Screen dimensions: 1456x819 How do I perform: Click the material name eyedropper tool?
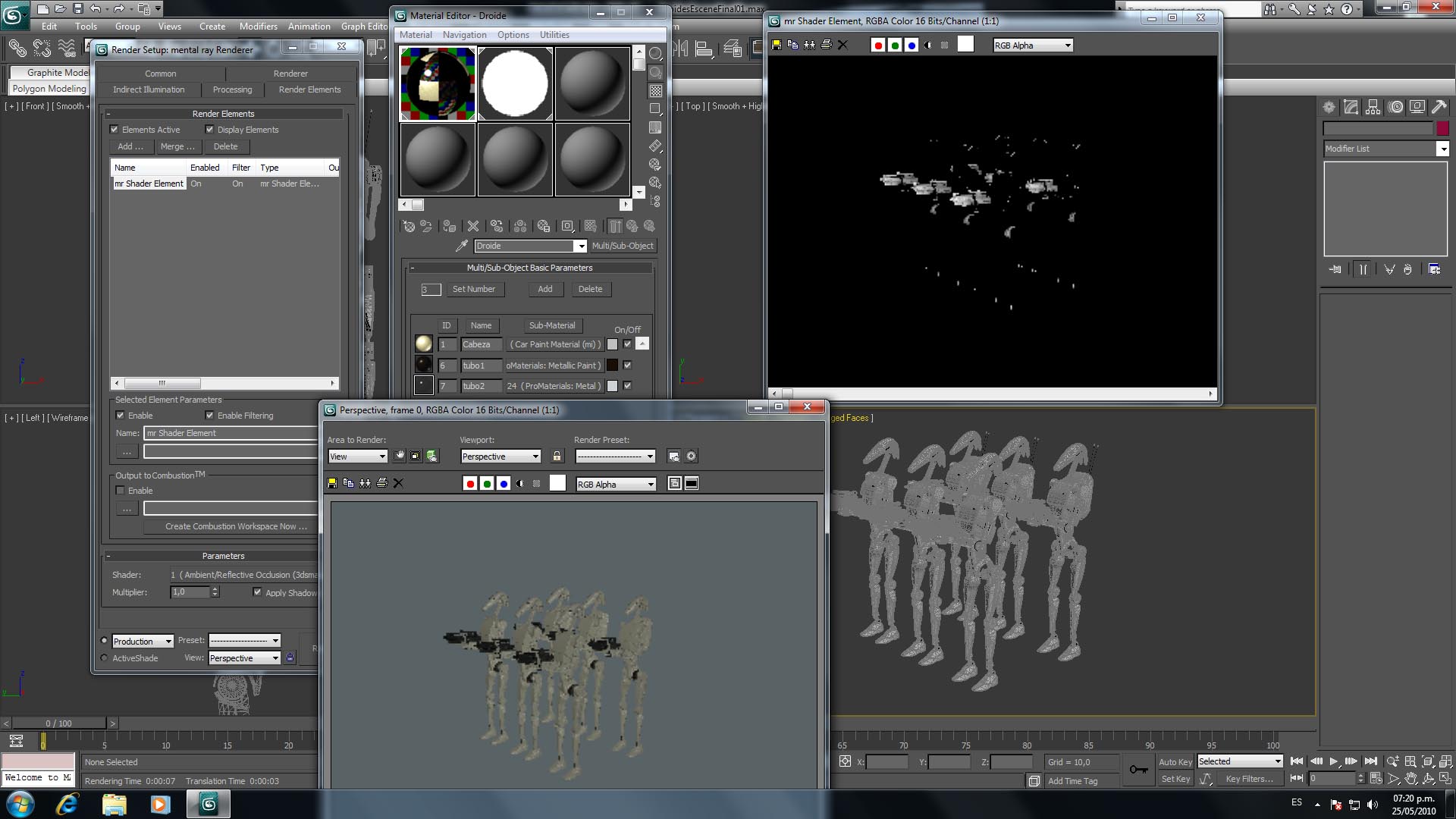[x=461, y=246]
